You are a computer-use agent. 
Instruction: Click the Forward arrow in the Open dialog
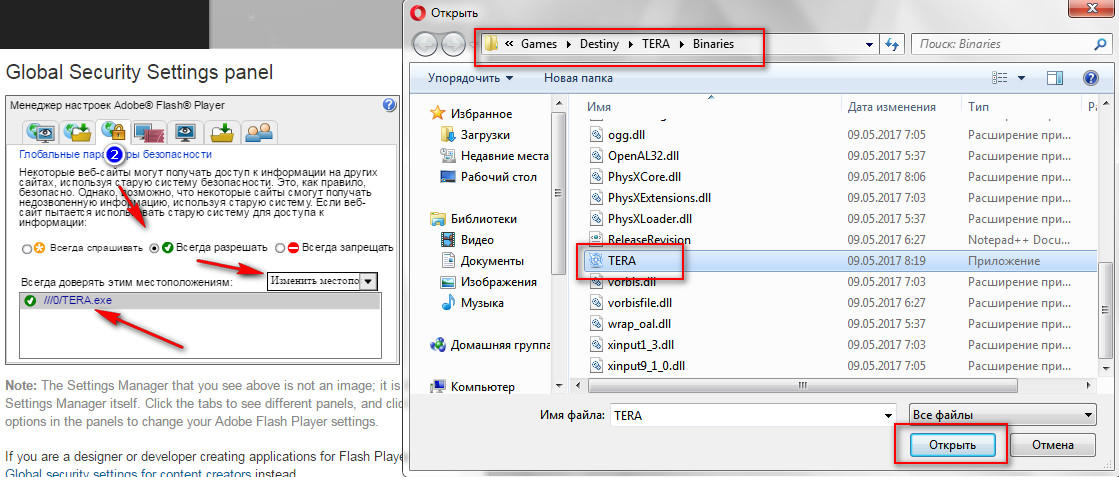click(453, 45)
